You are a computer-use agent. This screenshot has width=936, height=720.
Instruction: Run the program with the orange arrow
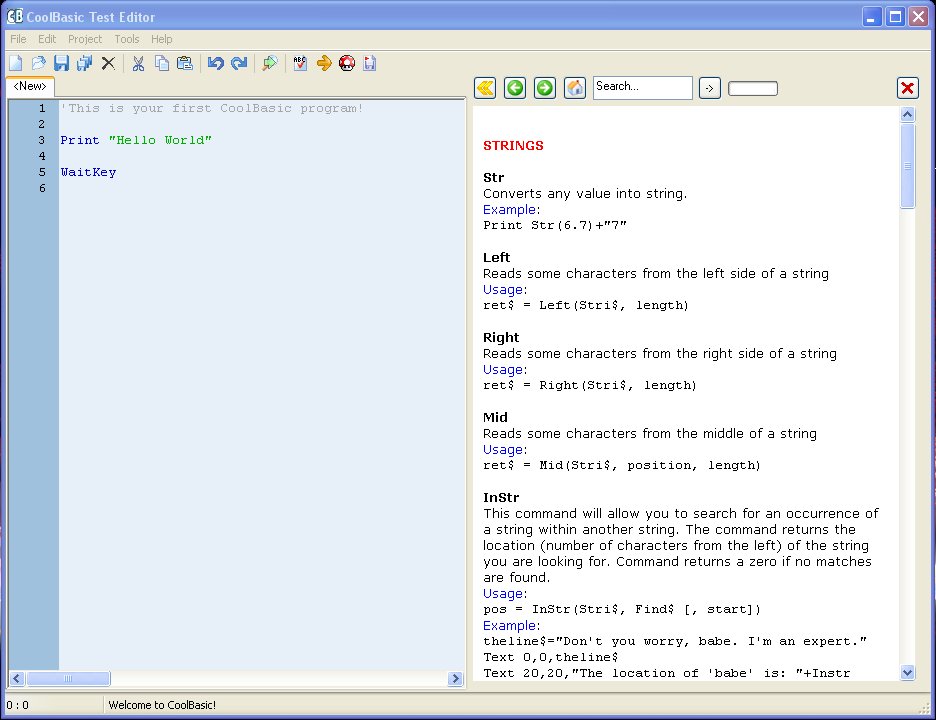coord(324,63)
